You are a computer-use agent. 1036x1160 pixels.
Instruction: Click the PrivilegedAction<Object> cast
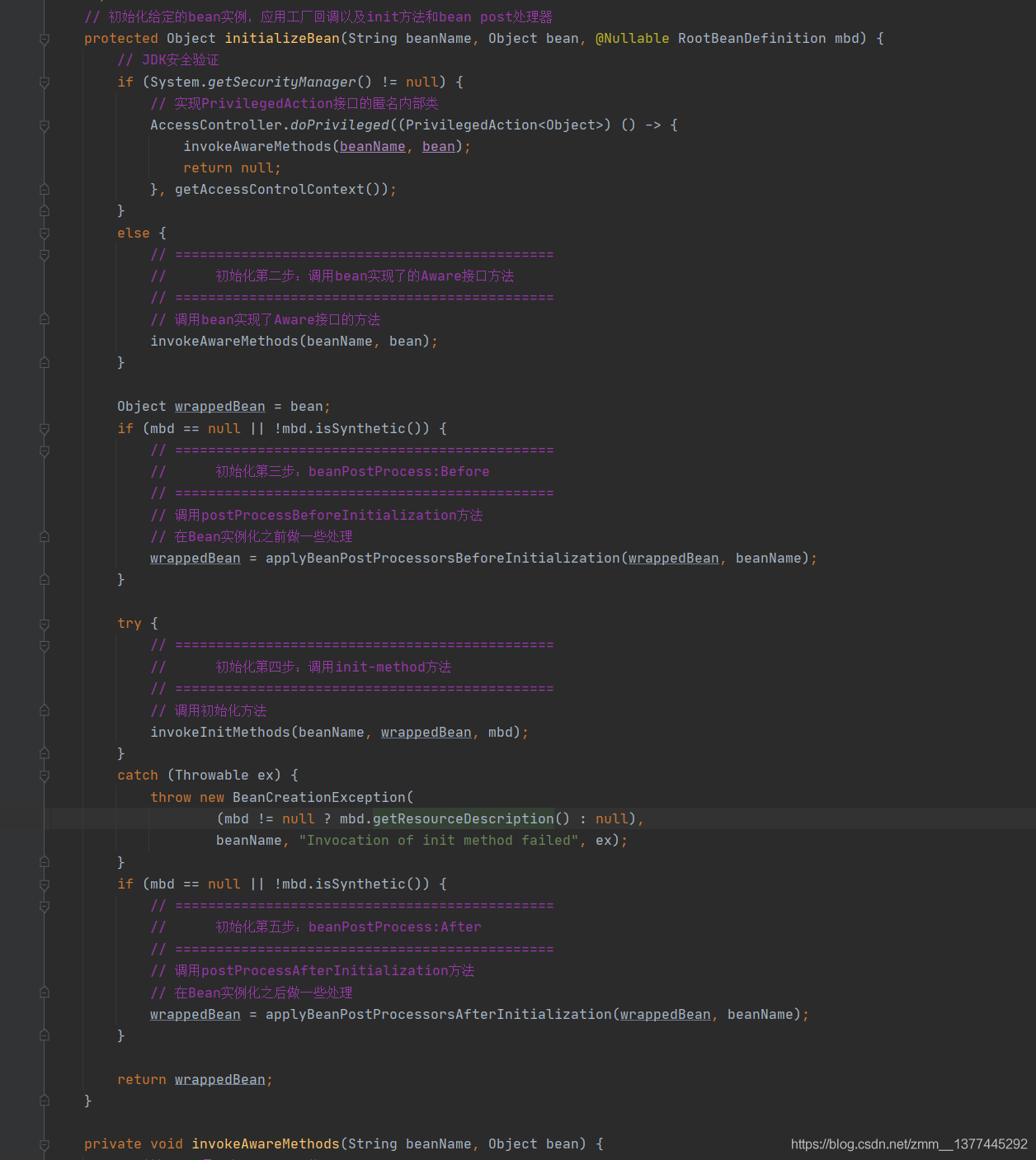(505, 125)
